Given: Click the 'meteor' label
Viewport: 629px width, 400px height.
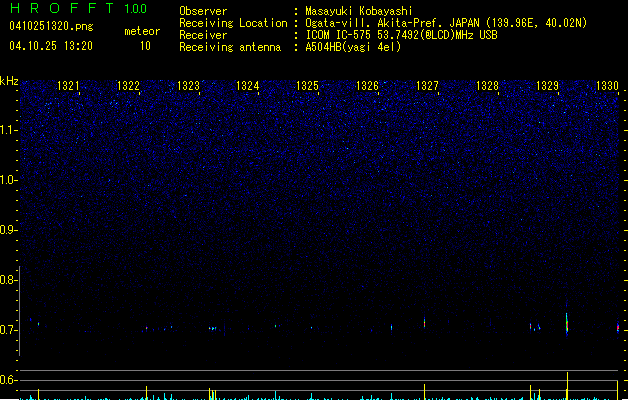Looking at the screenshot, I should click(142, 31).
